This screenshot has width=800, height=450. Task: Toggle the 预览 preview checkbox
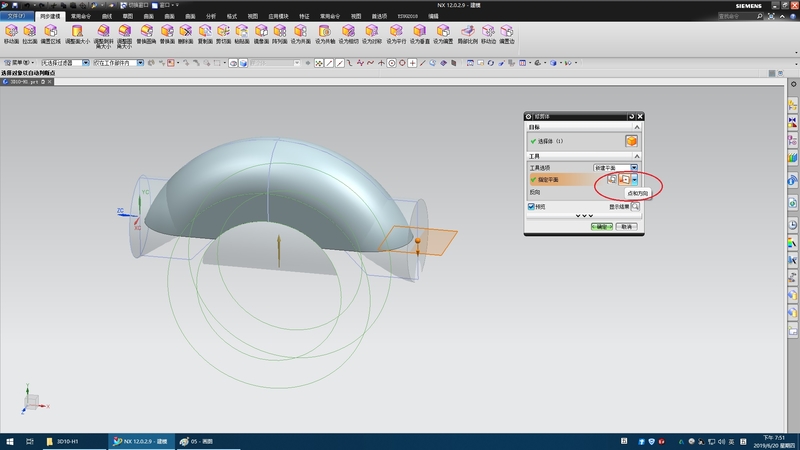532,207
